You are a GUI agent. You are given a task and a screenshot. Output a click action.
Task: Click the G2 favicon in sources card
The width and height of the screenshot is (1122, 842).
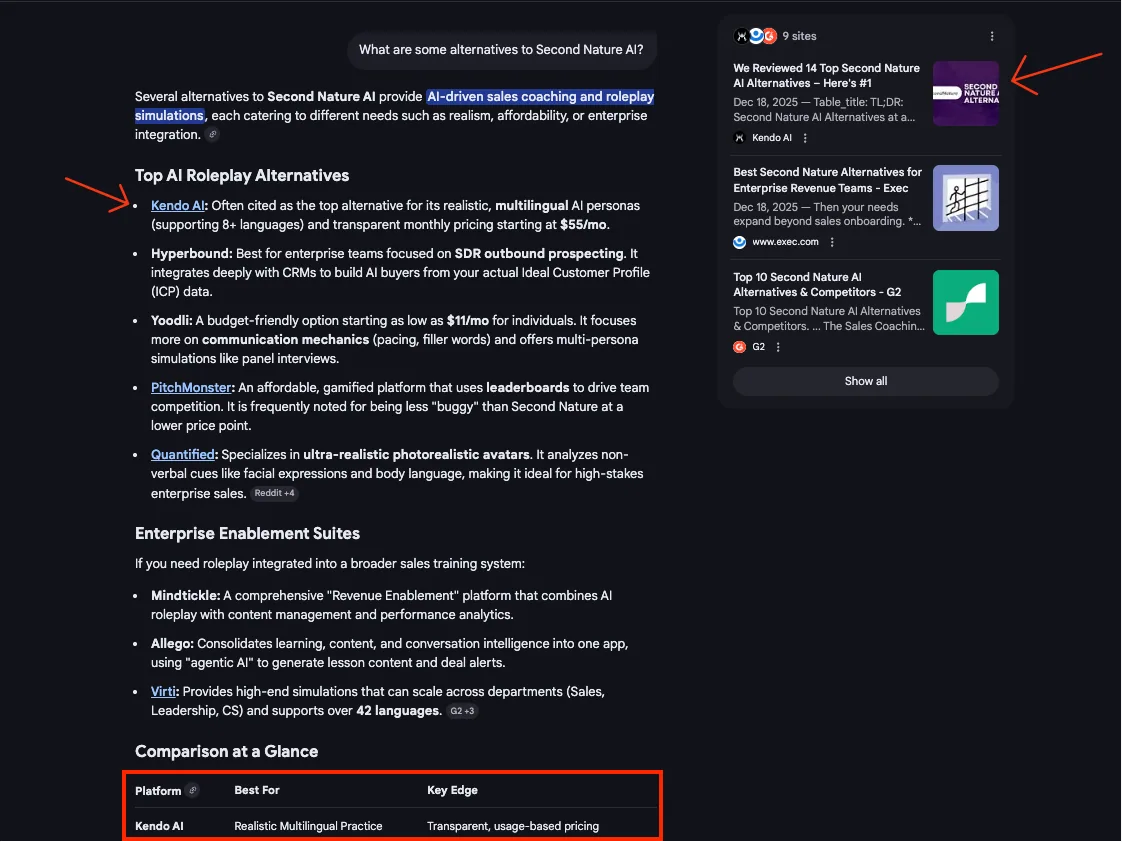740,347
